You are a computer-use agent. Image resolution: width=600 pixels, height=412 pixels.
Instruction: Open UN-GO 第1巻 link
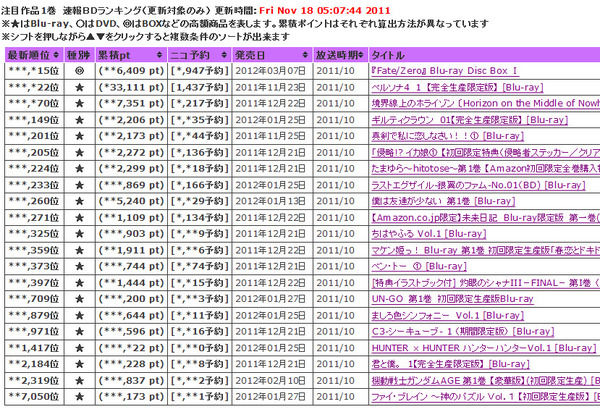(x=452, y=299)
